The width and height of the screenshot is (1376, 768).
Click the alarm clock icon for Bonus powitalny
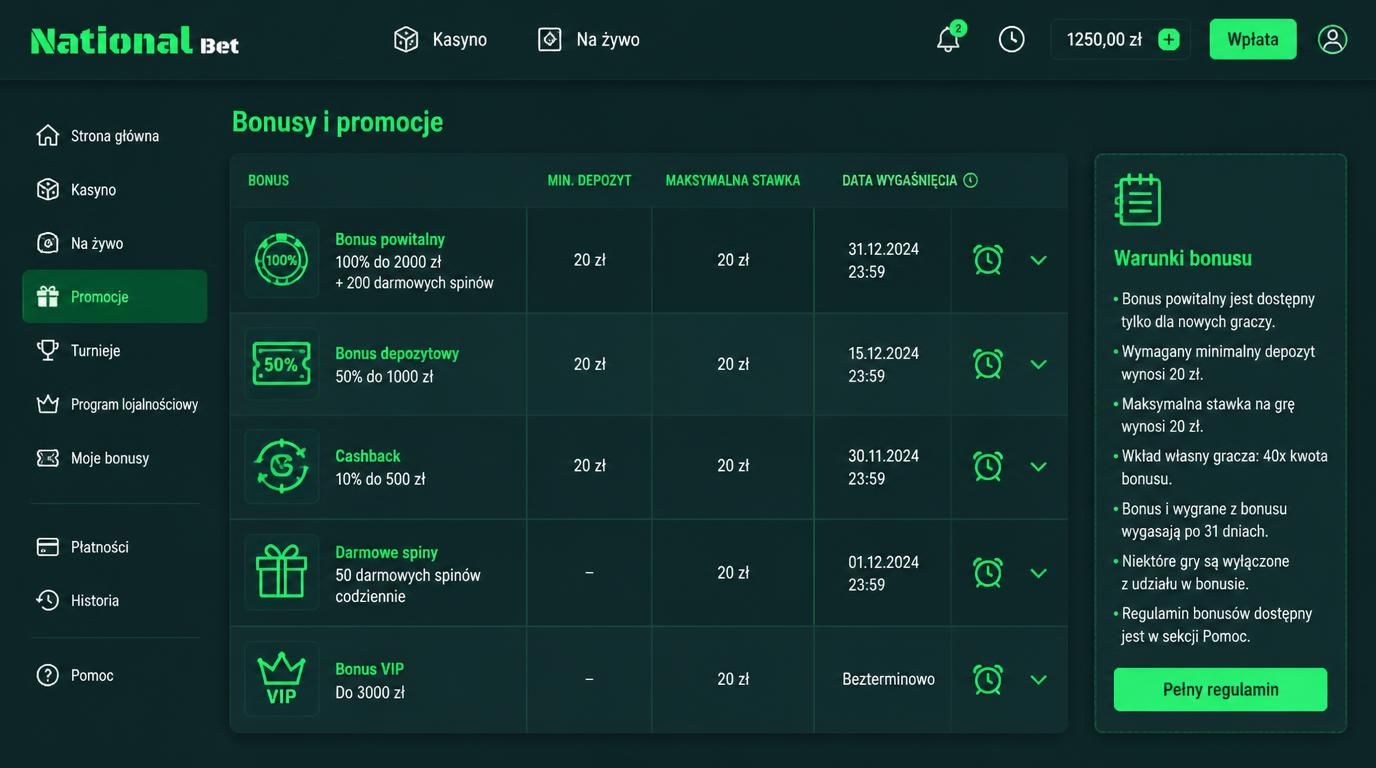click(988, 260)
